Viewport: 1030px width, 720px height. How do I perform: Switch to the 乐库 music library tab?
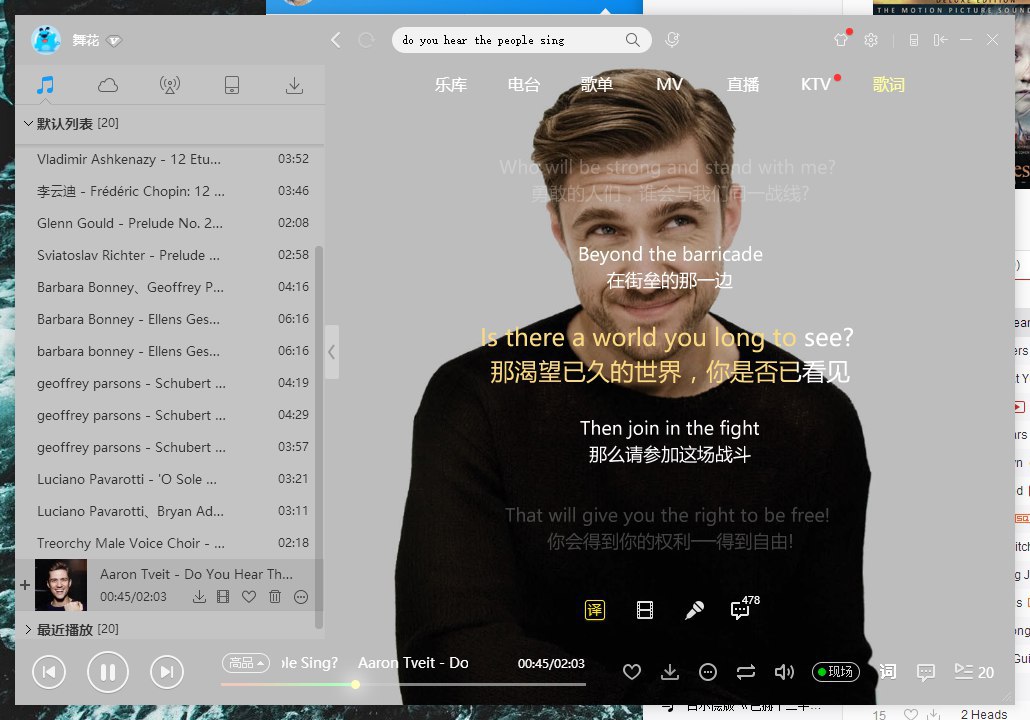click(x=451, y=85)
